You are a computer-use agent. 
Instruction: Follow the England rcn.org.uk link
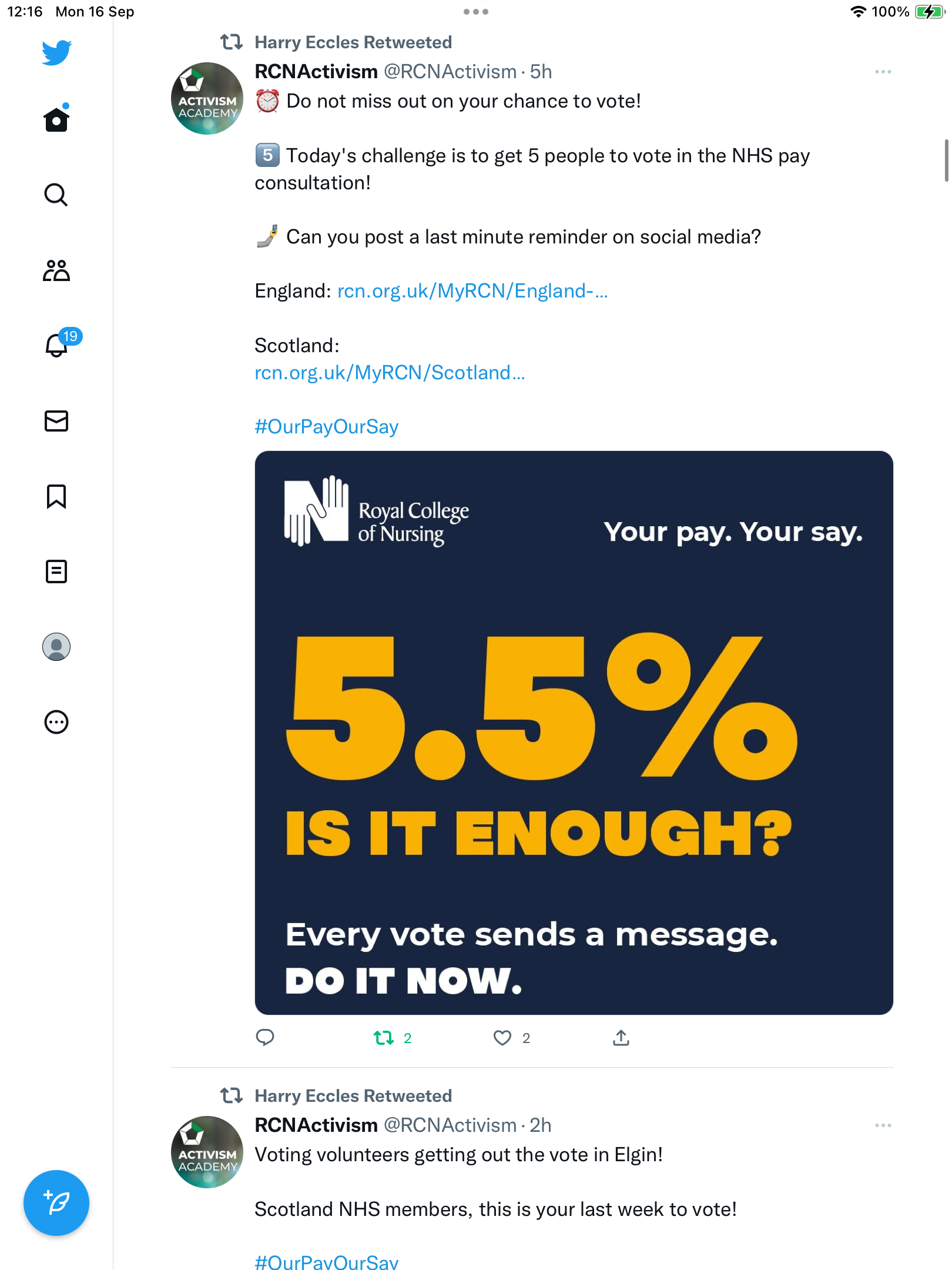472,291
